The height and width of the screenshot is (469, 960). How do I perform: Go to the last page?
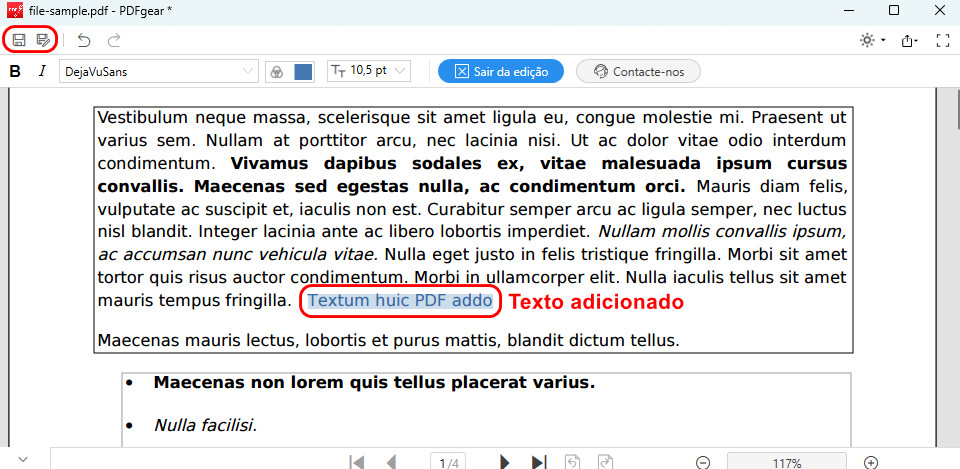point(539,462)
